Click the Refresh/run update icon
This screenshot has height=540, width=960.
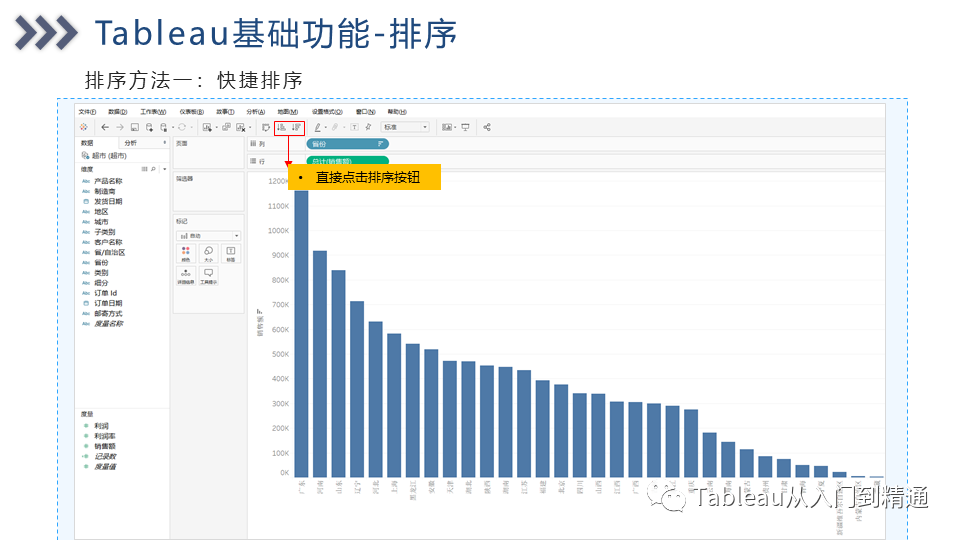(x=182, y=127)
